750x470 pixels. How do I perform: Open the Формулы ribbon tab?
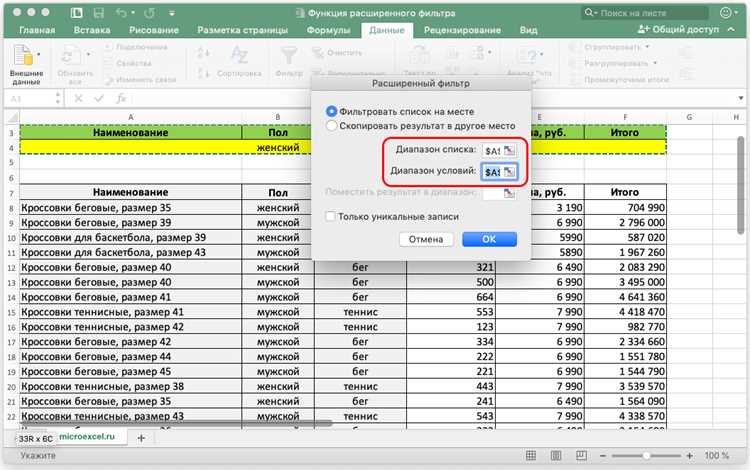[x=328, y=30]
